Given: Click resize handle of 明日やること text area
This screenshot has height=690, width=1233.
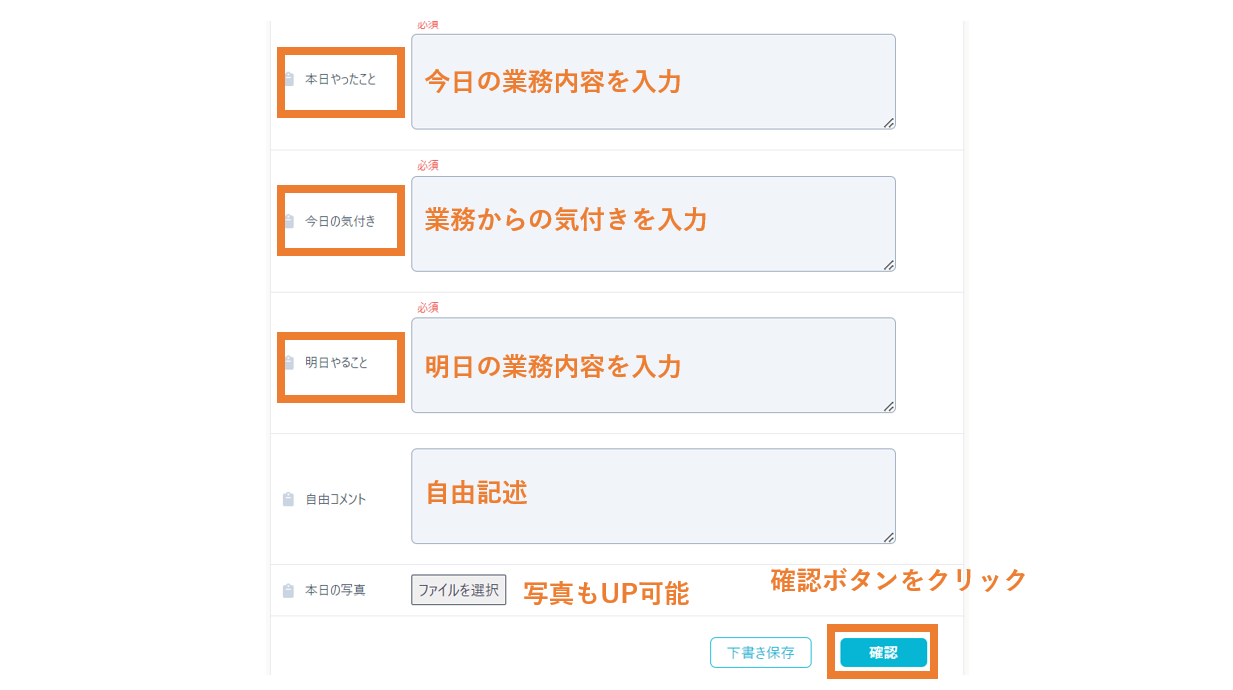Looking at the screenshot, I should tap(889, 406).
